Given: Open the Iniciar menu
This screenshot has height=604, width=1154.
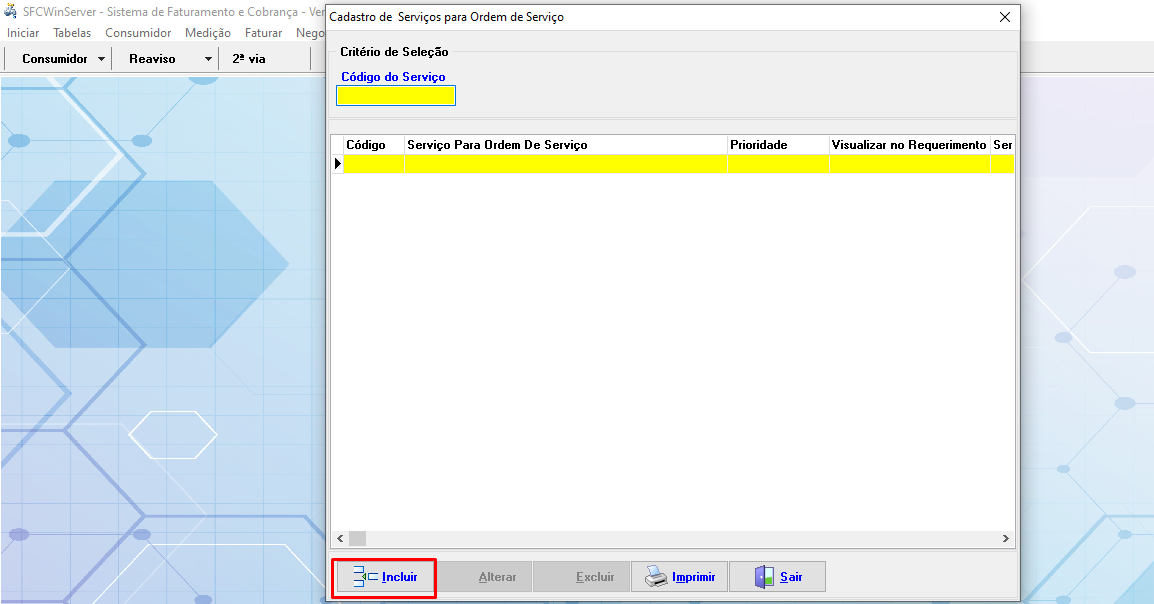Looking at the screenshot, I should pyautogui.click(x=23, y=33).
